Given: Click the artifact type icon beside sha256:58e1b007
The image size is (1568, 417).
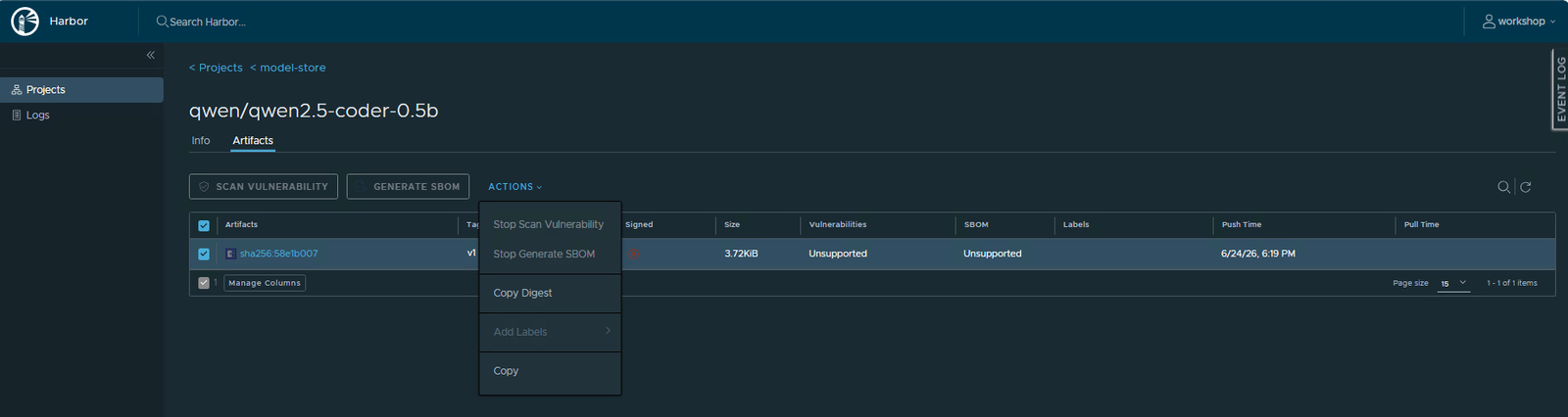Looking at the screenshot, I should 230,254.
